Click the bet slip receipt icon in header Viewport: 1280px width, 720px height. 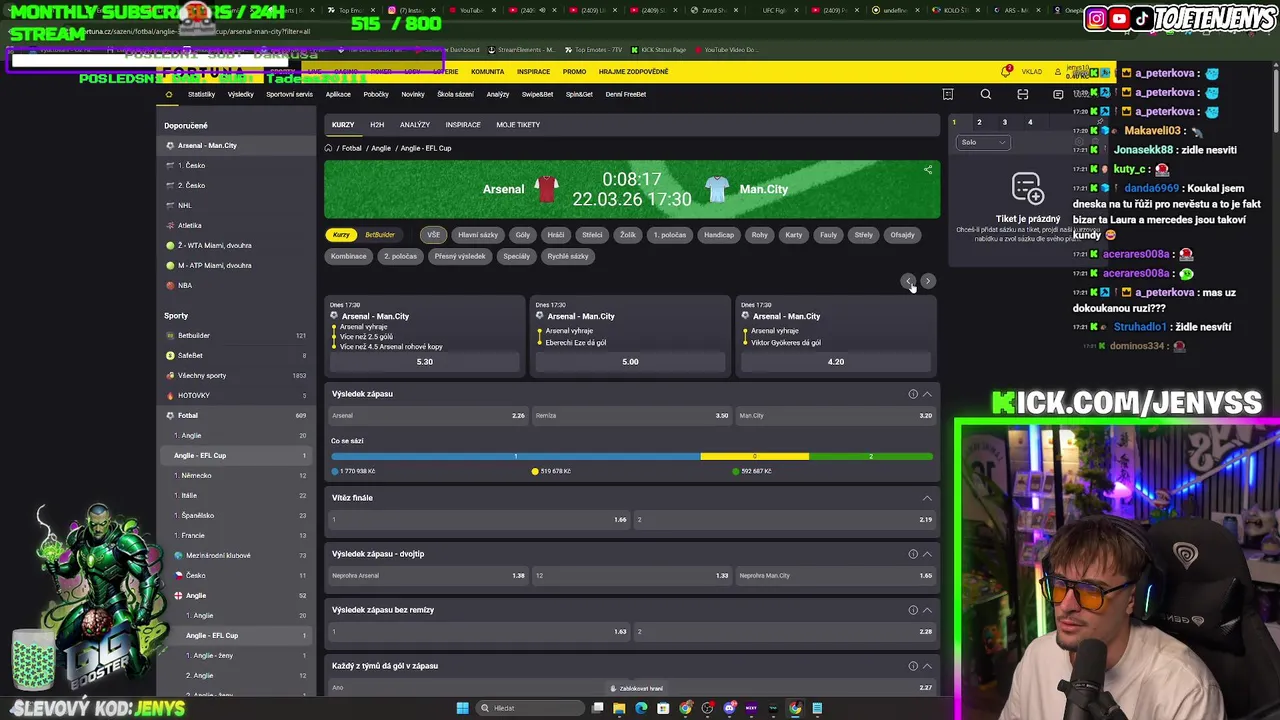point(948,94)
